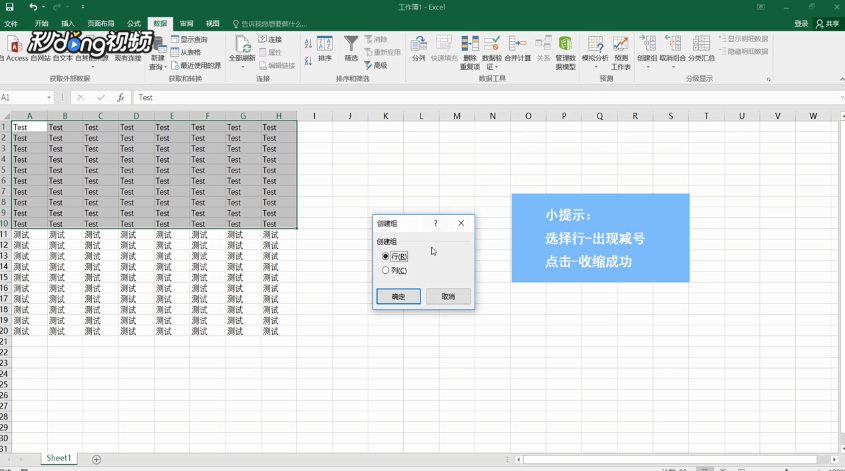The image size is (845, 471).
Task: Switch to the Insert (插入) tab
Action: tap(68, 24)
